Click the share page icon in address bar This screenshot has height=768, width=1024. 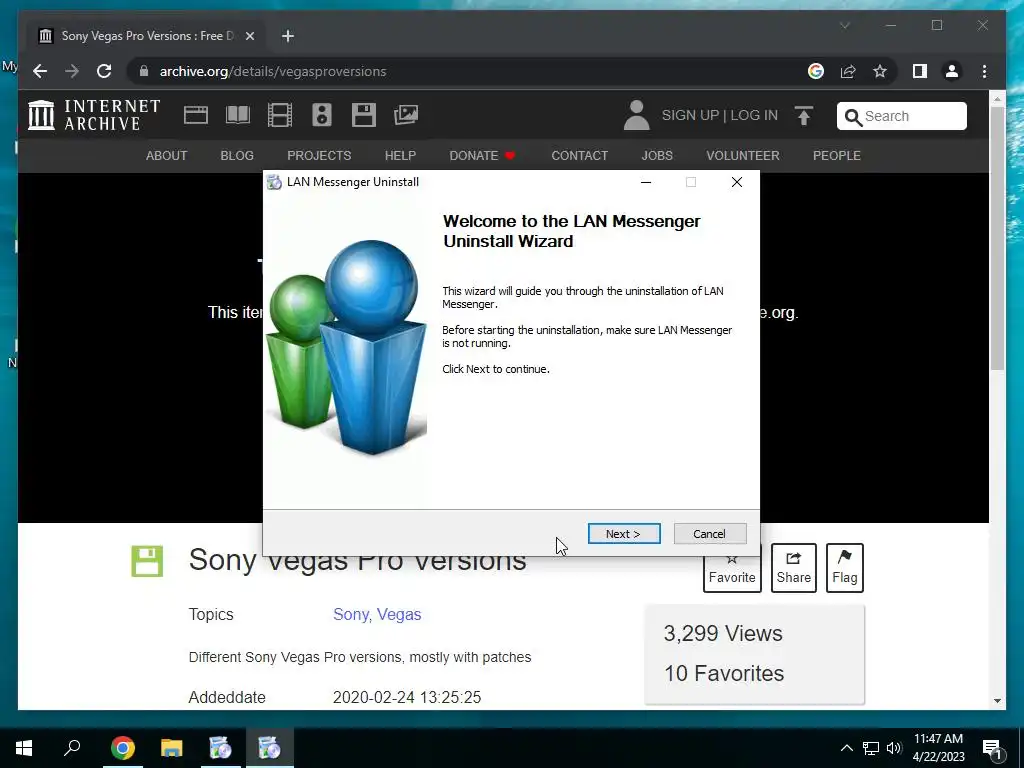[x=848, y=71]
